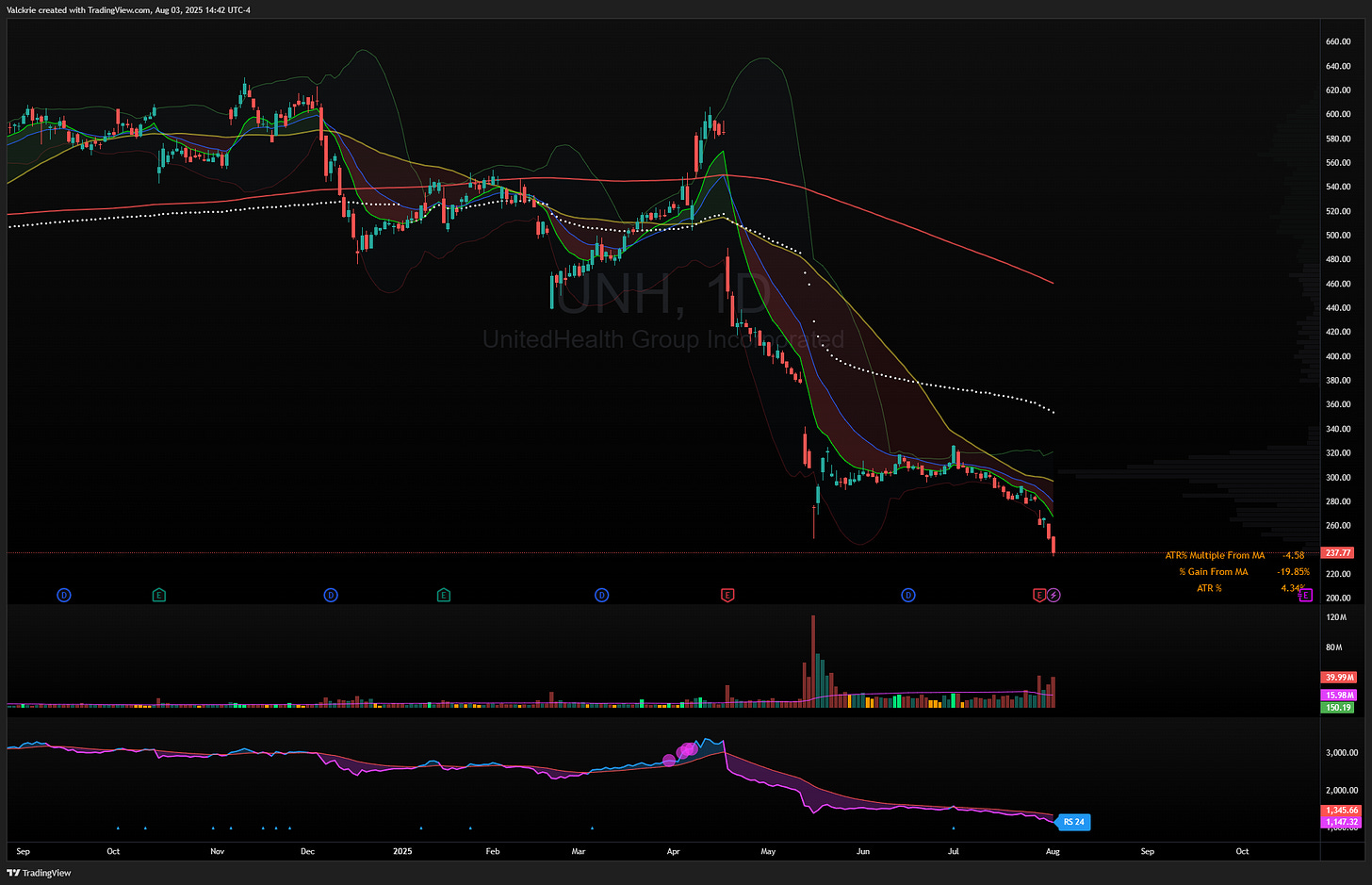Click the 80M volume scale label
Screen dimensions: 1372x885
1333,647
